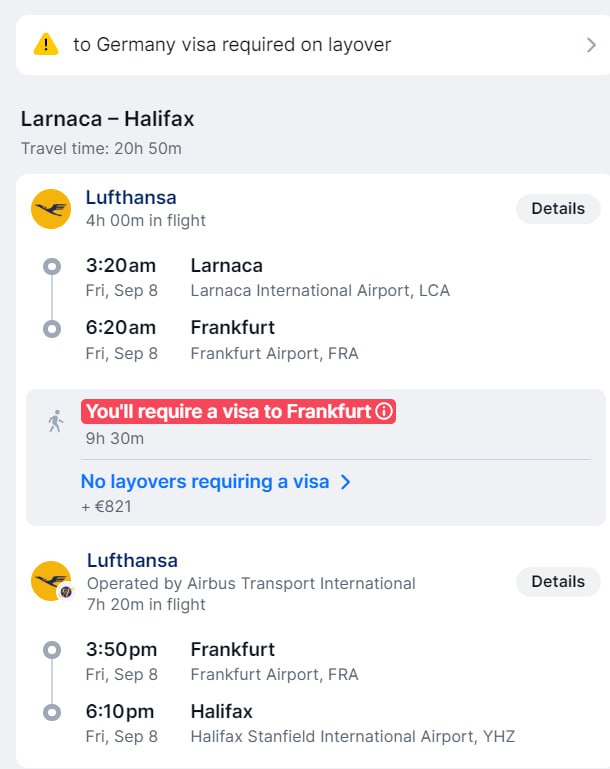
Task: Expand the Germany visa required banner chevron
Action: pos(591,45)
